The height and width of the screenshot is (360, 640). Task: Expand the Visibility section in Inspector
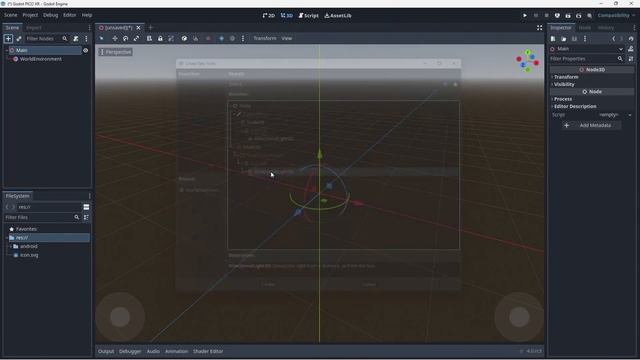tap(564, 84)
